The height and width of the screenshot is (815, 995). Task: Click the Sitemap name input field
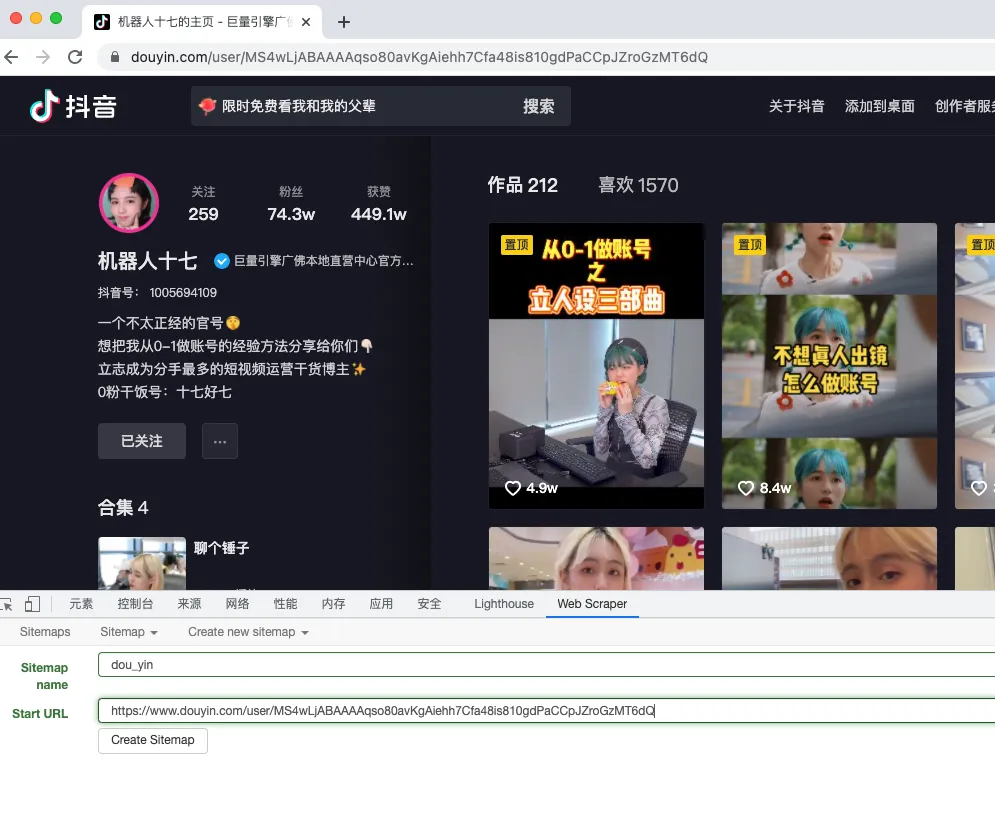pyautogui.click(x=545, y=664)
